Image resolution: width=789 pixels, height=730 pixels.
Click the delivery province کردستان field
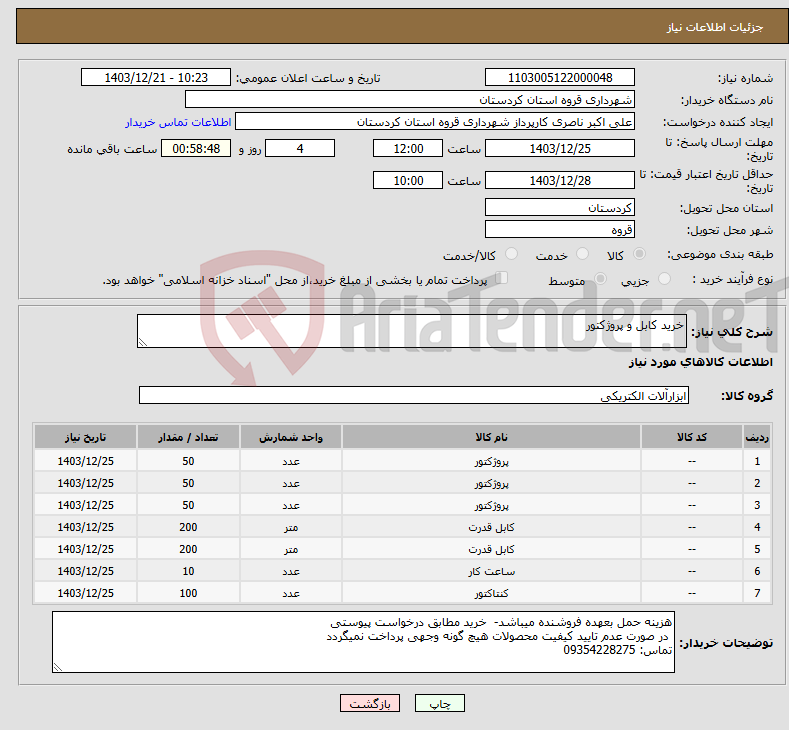[560, 207]
